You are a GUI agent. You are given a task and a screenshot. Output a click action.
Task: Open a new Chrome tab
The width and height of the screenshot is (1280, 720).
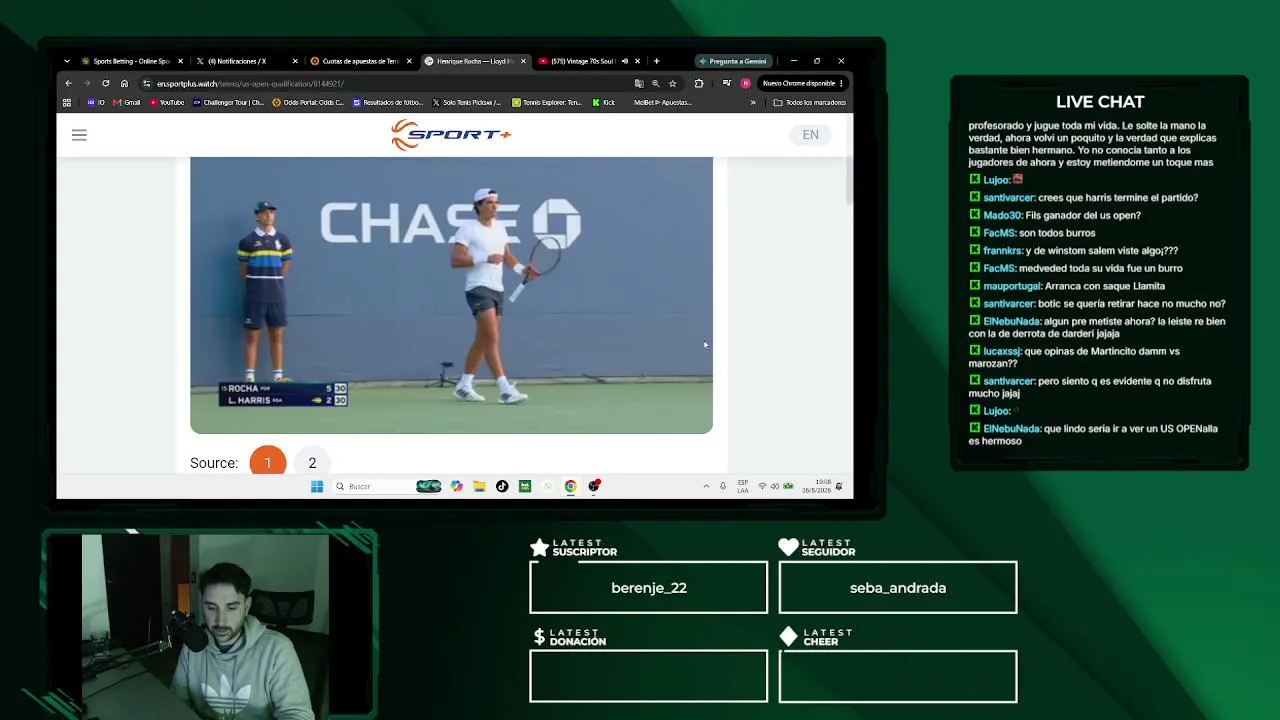(656, 61)
